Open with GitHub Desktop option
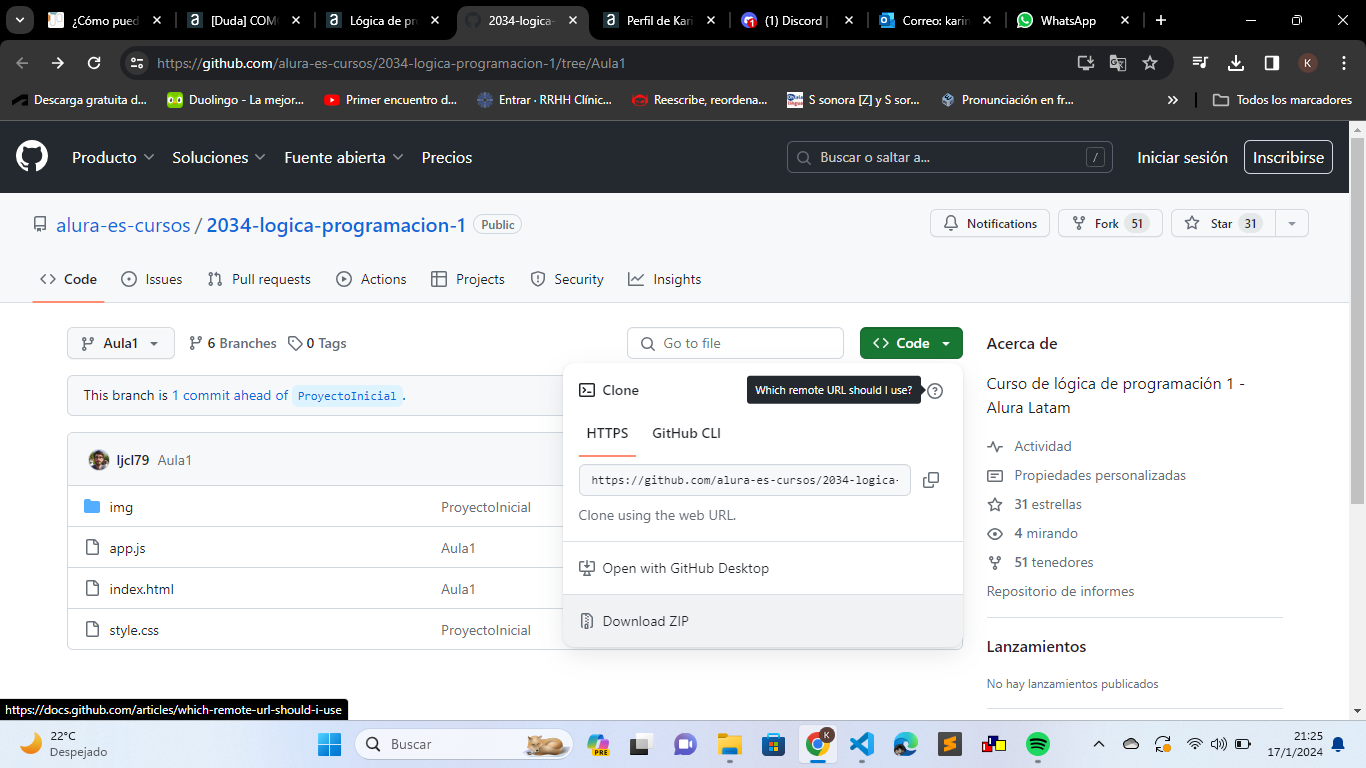Screen dimensions: 1366x768 (763, 568)
